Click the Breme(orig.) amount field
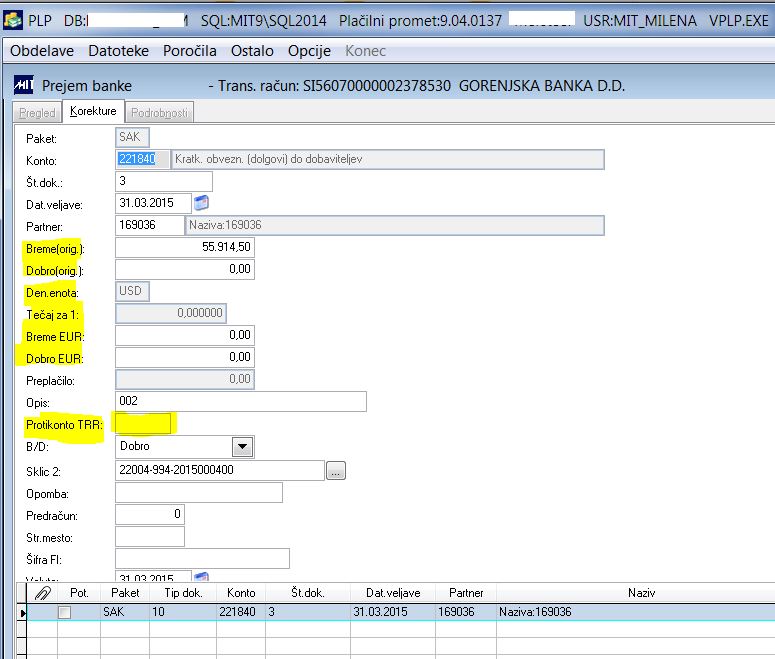The width and height of the screenshot is (775, 659). tap(185, 247)
